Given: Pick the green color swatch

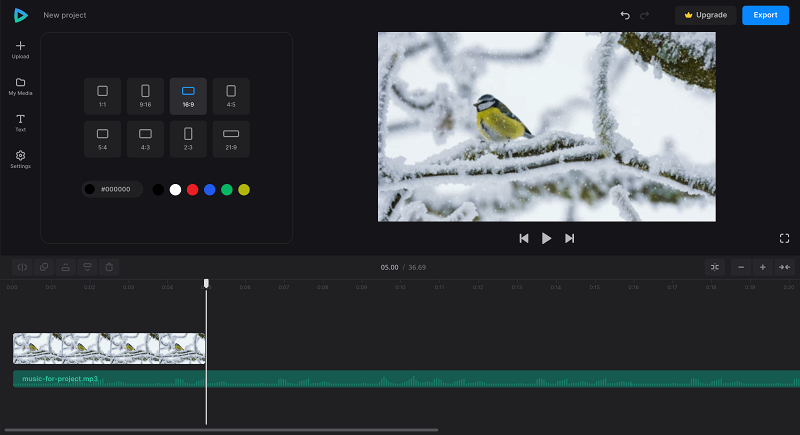Looking at the screenshot, I should [x=227, y=190].
